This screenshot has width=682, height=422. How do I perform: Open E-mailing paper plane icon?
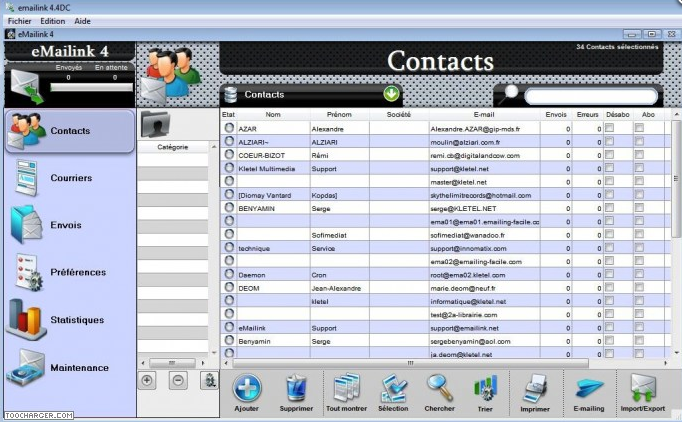tap(589, 389)
